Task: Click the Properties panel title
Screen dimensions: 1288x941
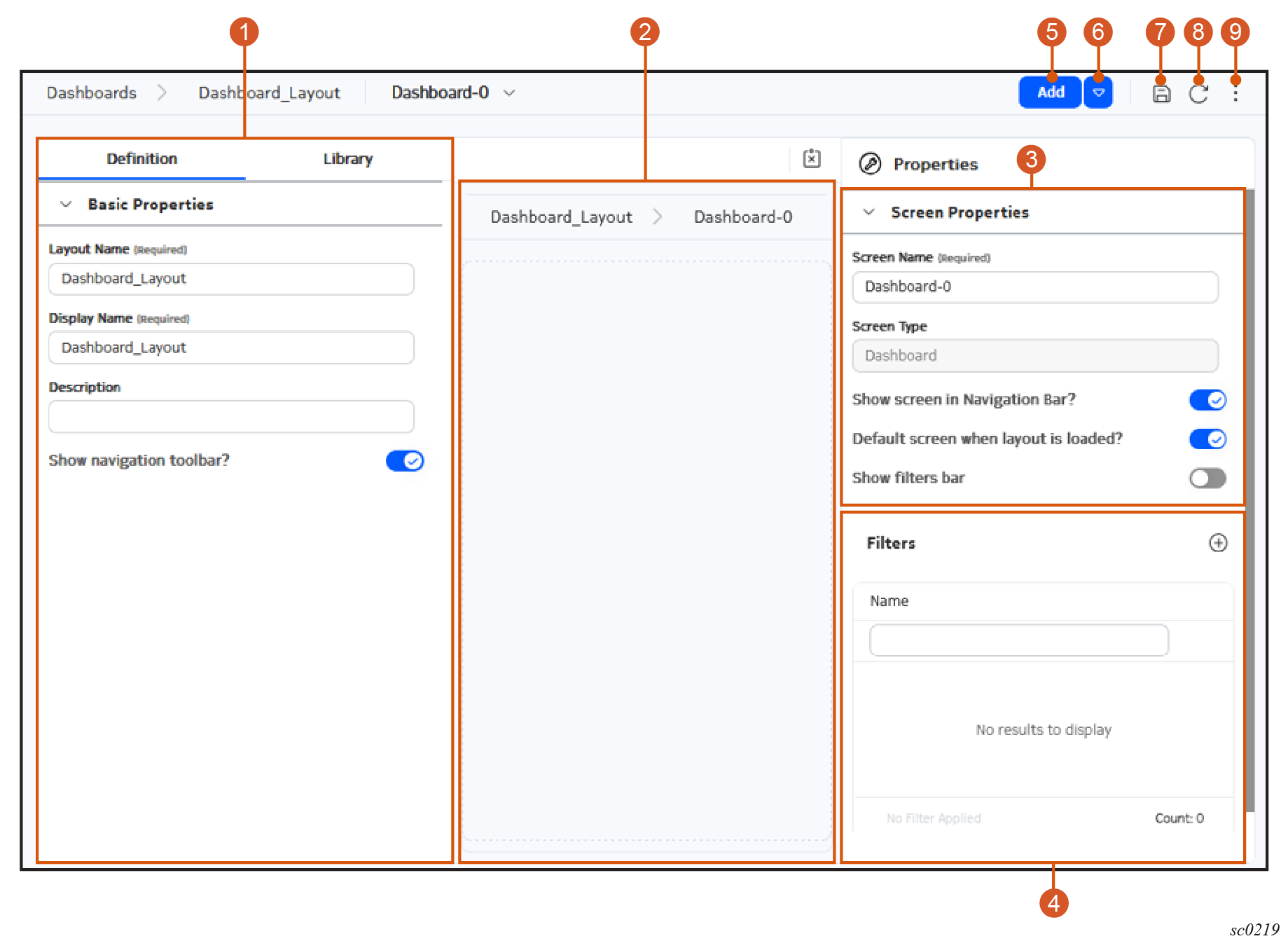Action: pyautogui.click(x=935, y=164)
